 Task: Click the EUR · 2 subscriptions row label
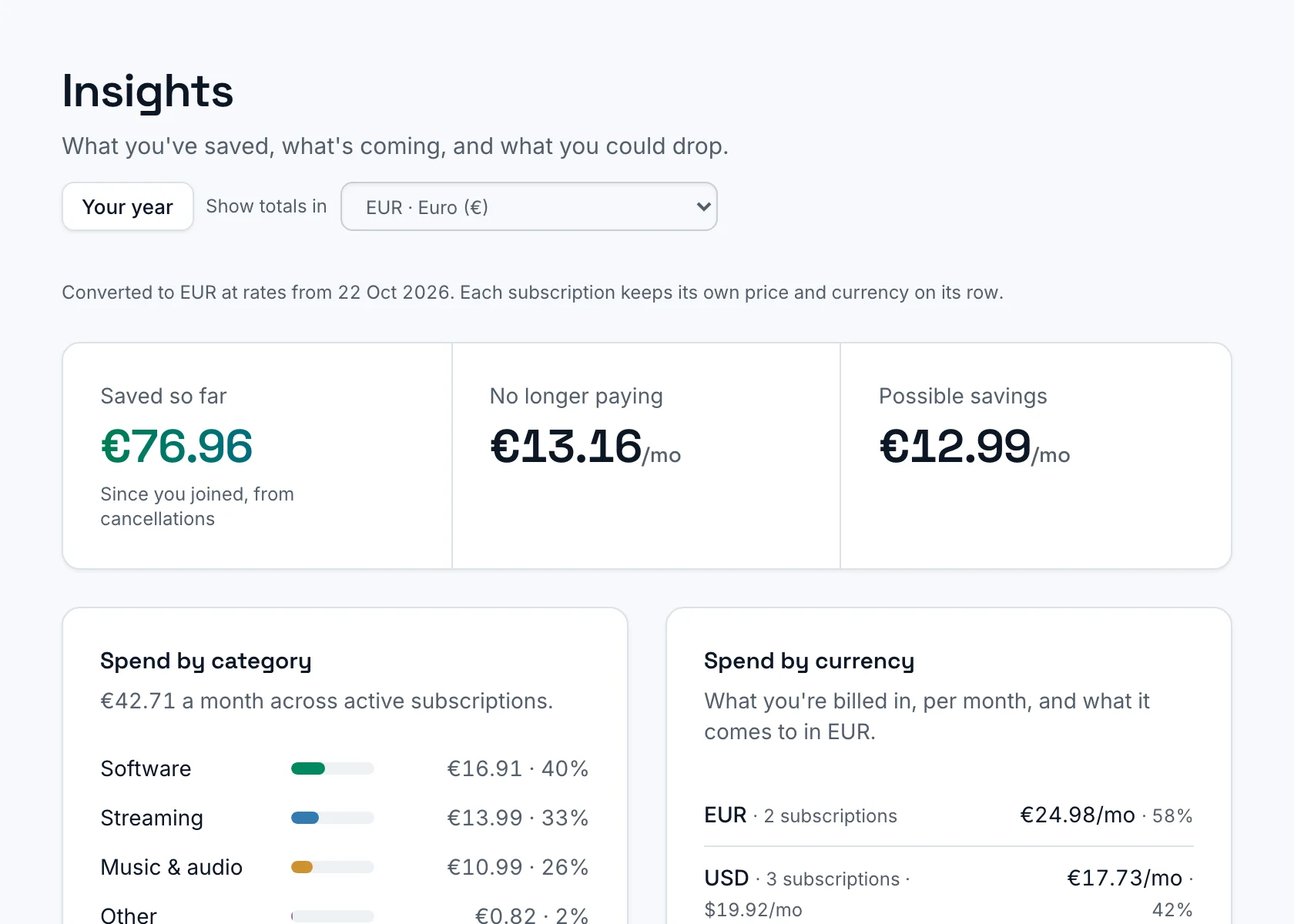801,815
